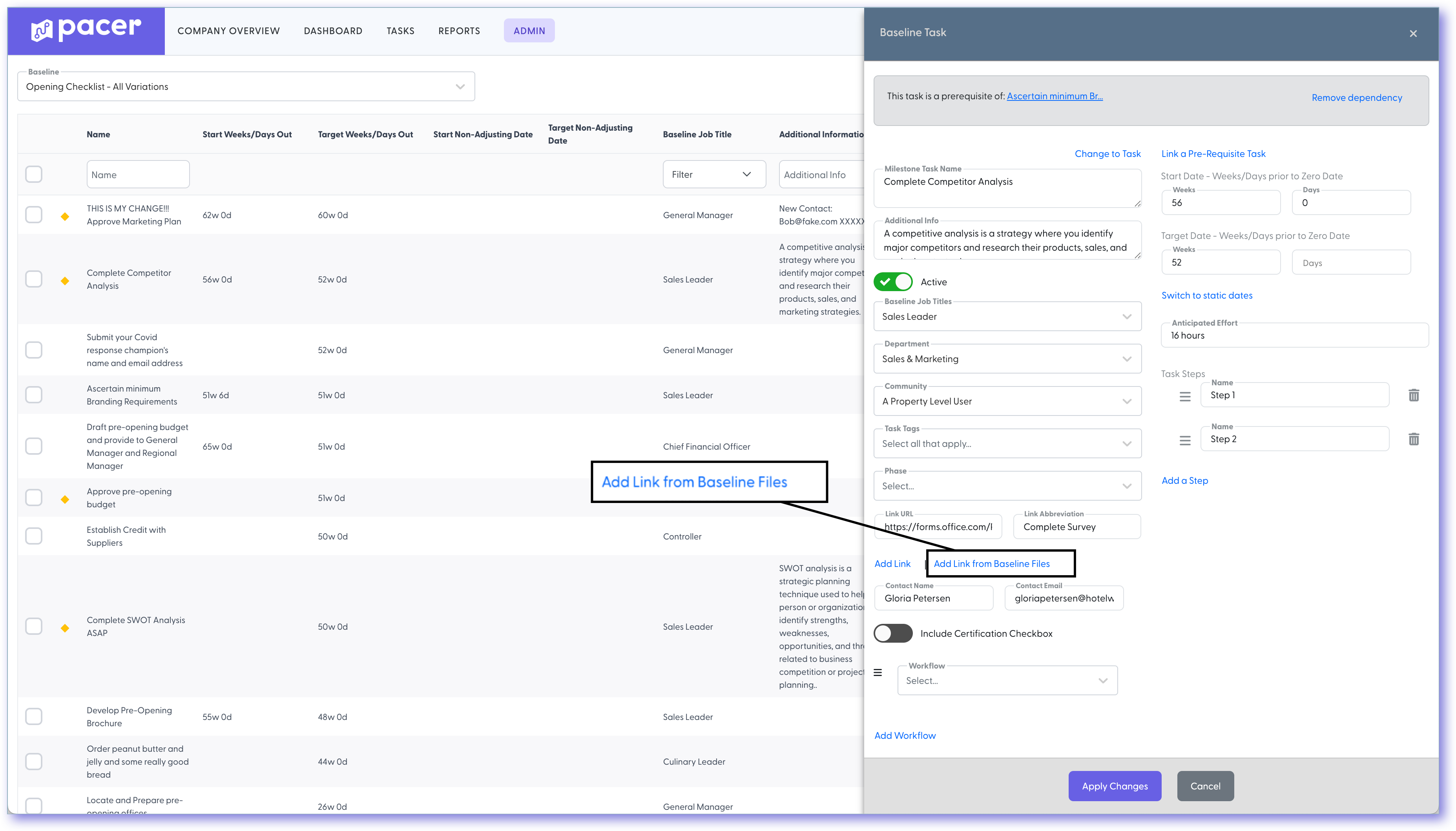Click milestone diamond for Complete Competitor Analysis

65,280
